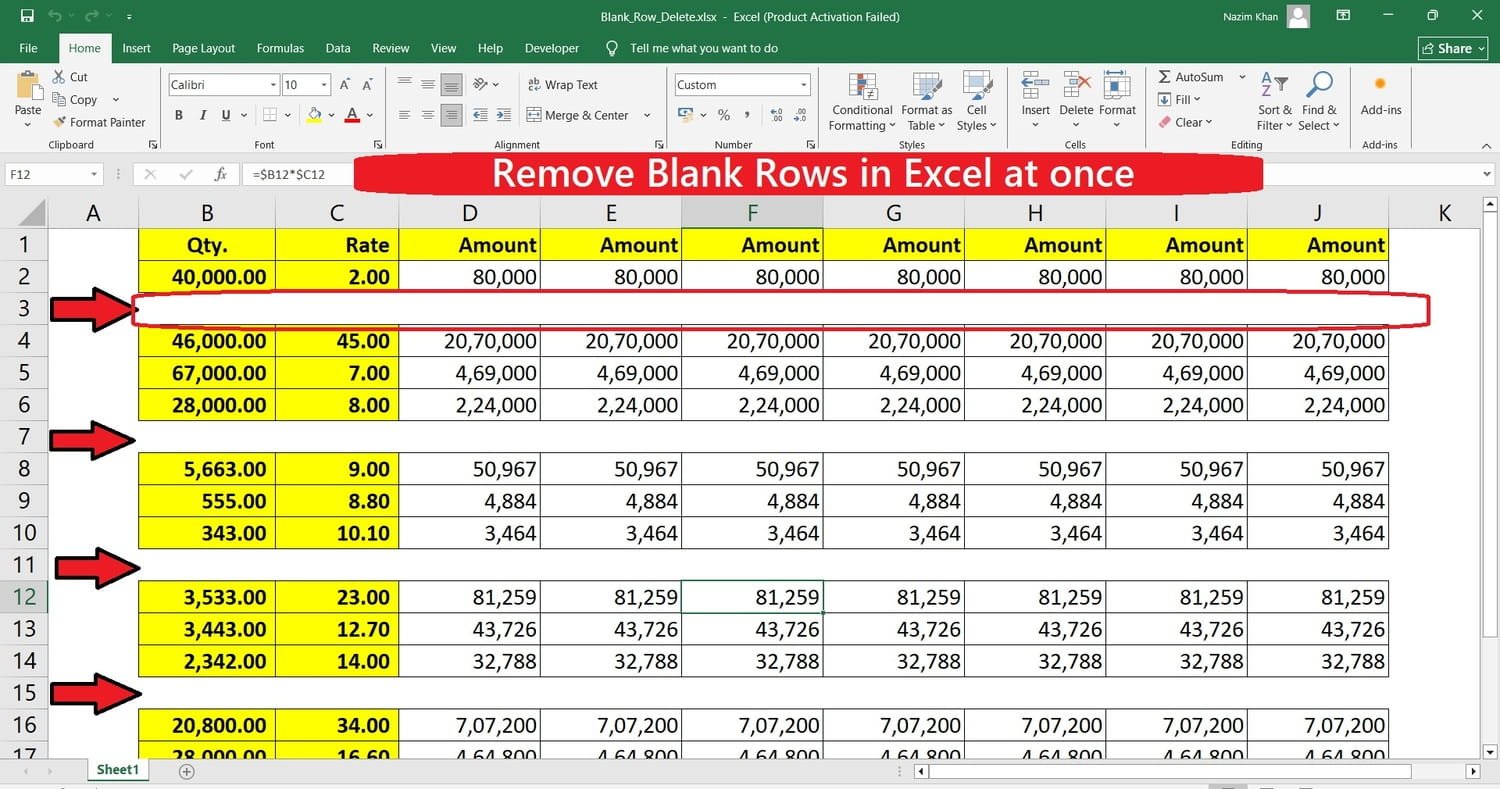The width and height of the screenshot is (1500, 789).
Task: Click the Percent Style icon
Action: tap(723, 115)
